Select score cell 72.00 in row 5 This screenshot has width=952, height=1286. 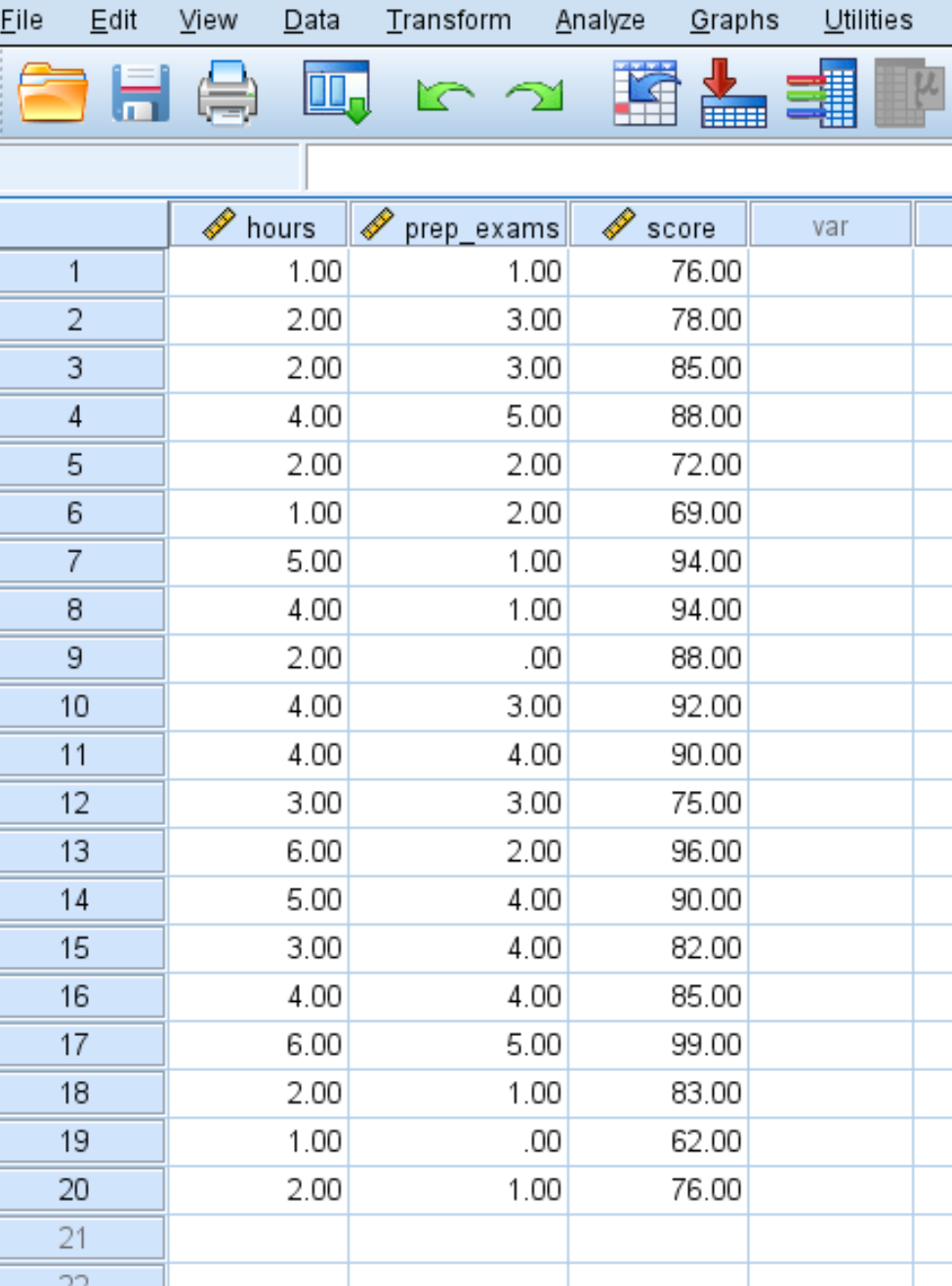pos(658,465)
